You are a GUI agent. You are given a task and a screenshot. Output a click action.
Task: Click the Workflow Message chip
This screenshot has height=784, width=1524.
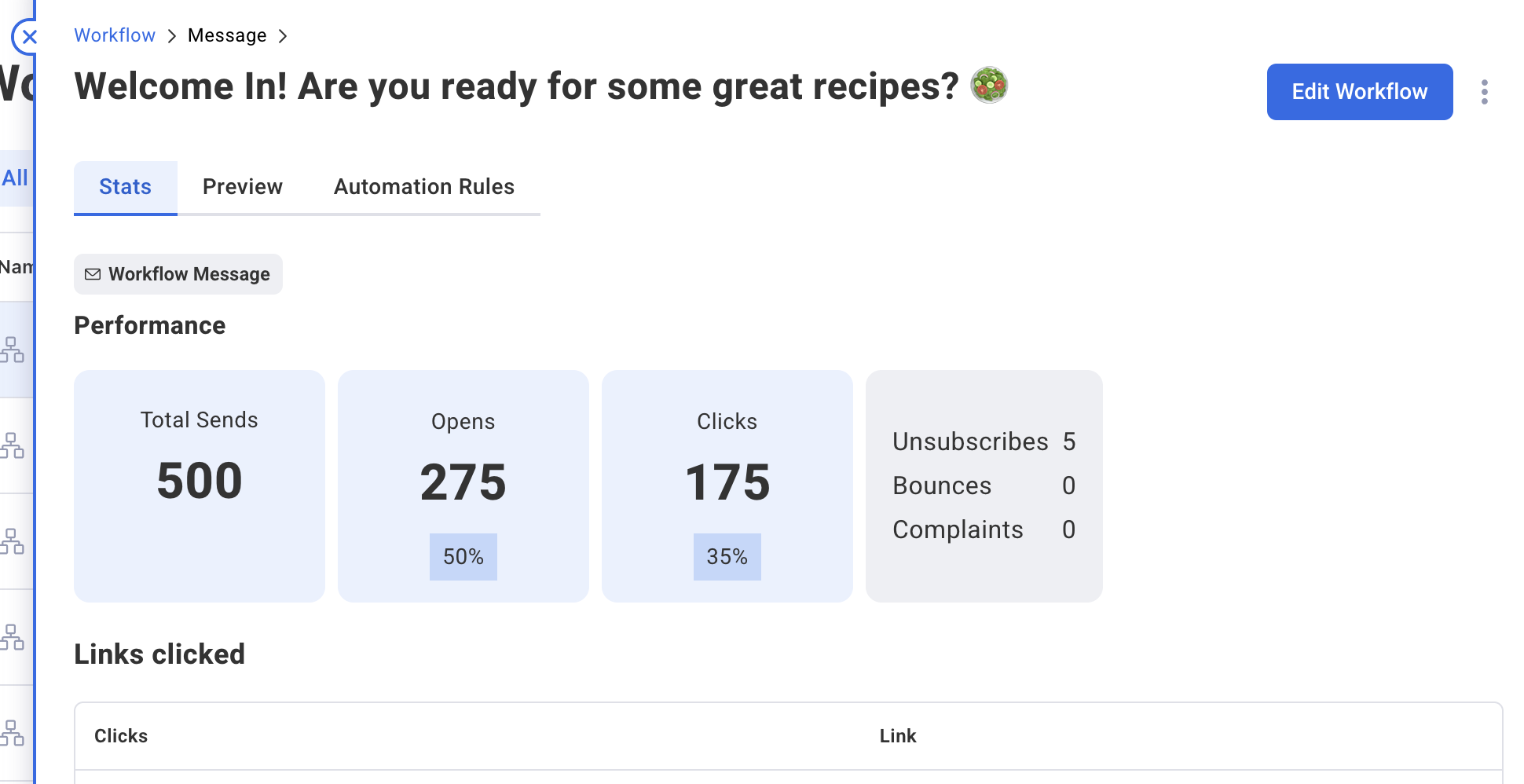point(178,273)
